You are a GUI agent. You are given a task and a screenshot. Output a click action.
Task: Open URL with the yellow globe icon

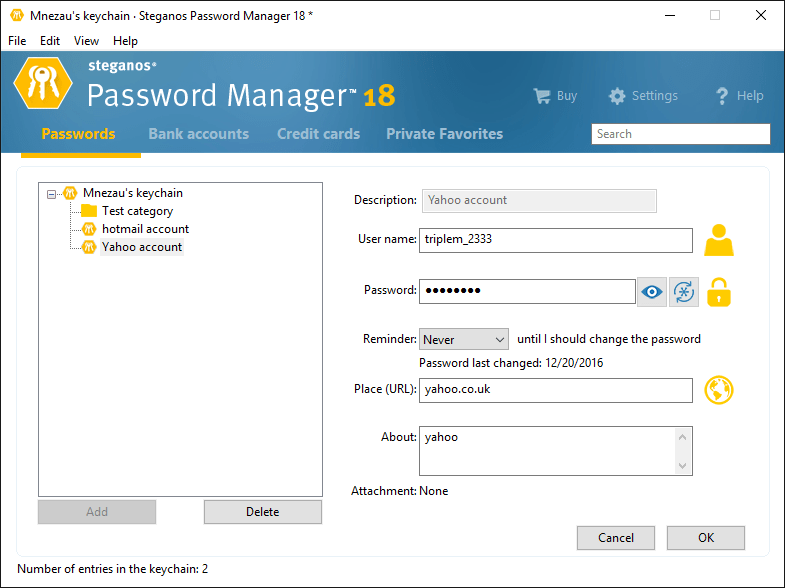click(x=719, y=390)
